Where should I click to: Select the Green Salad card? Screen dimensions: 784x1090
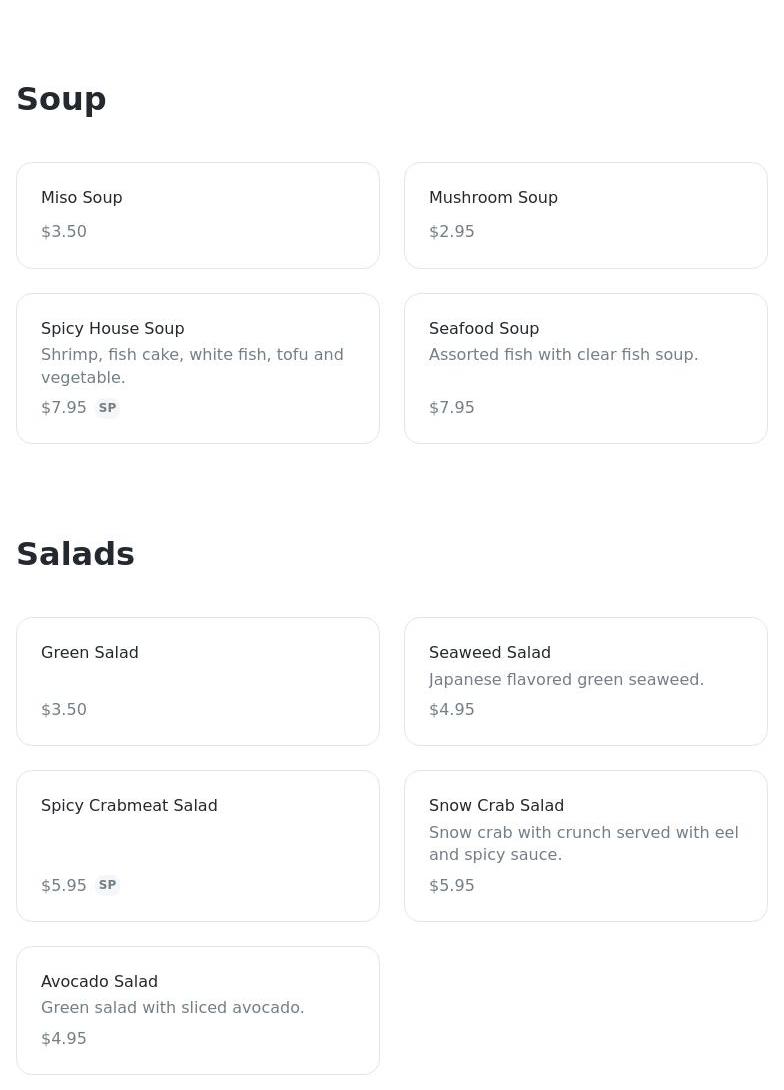coord(198,681)
